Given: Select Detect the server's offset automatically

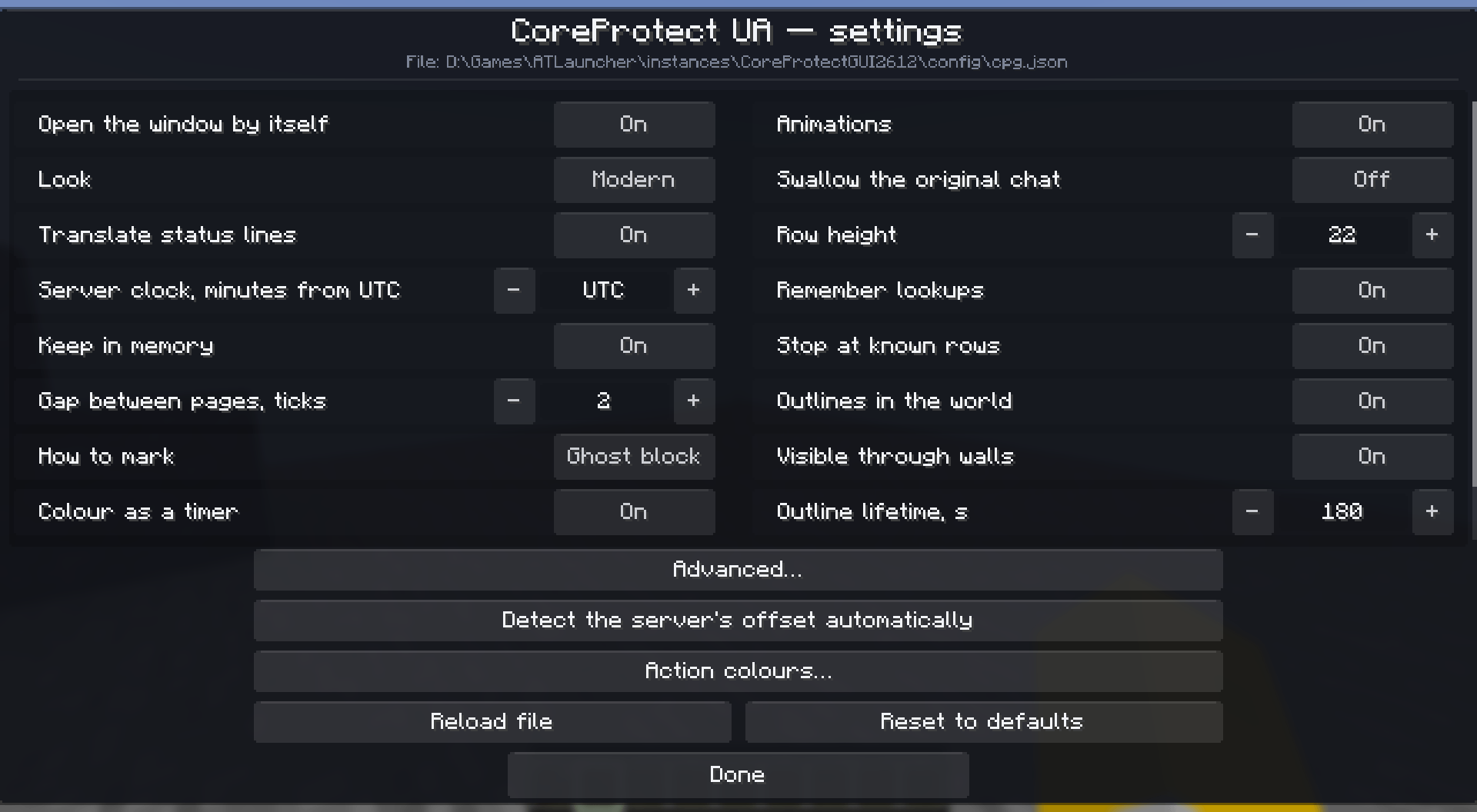Looking at the screenshot, I should tap(738, 621).
